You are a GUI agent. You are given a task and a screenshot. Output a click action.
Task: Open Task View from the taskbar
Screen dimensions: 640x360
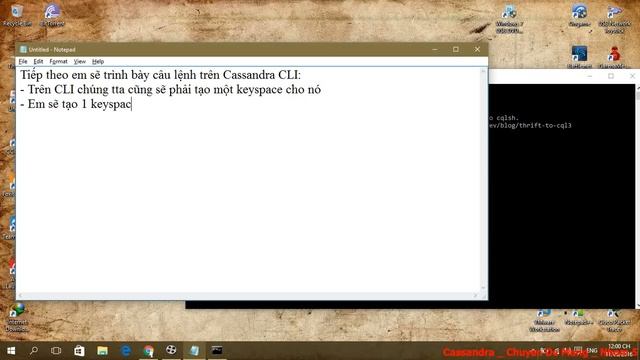[56, 351]
